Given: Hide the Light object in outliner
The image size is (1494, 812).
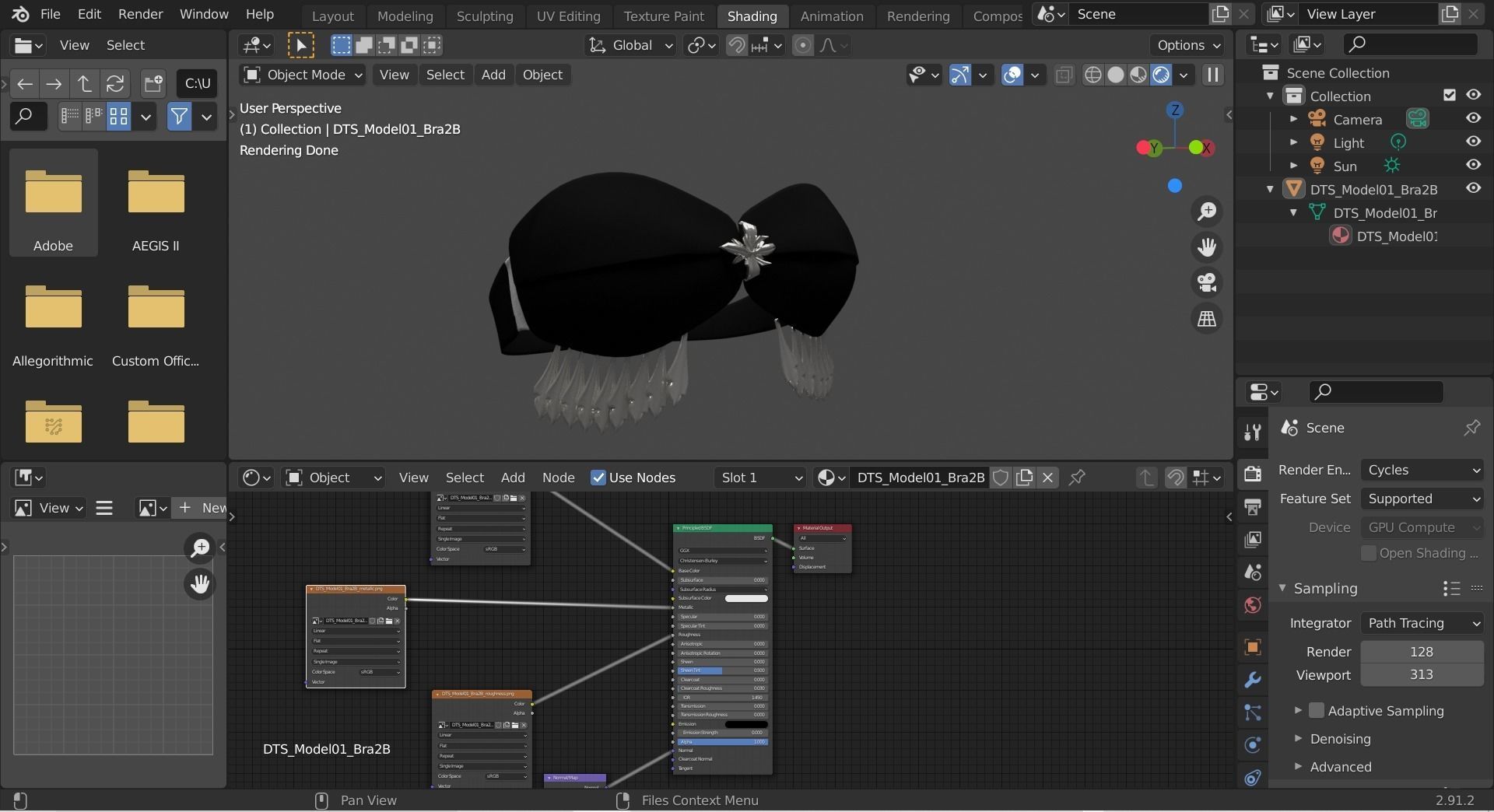Looking at the screenshot, I should tap(1474, 142).
